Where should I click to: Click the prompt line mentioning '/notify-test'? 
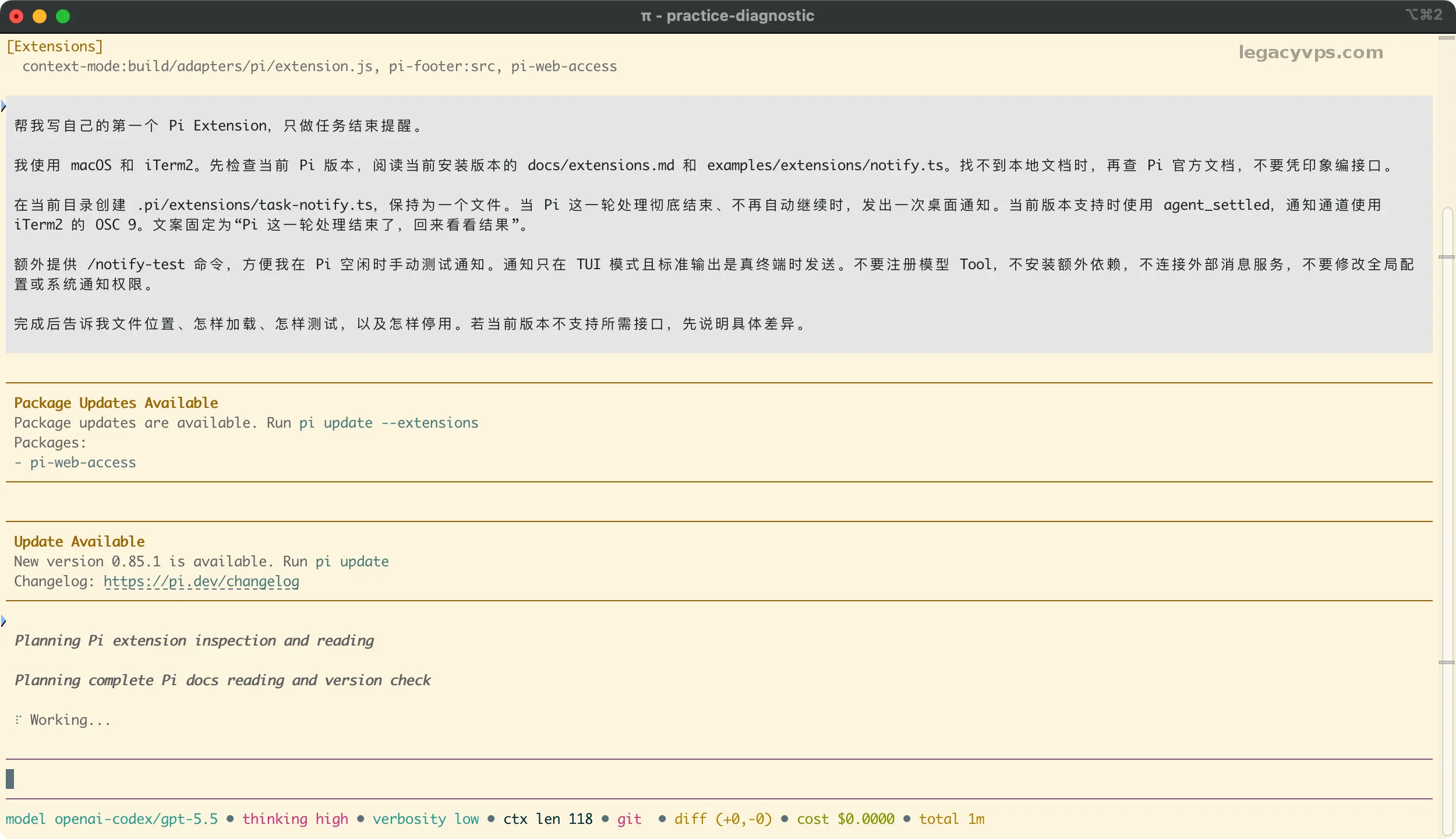pyautogui.click(x=714, y=265)
